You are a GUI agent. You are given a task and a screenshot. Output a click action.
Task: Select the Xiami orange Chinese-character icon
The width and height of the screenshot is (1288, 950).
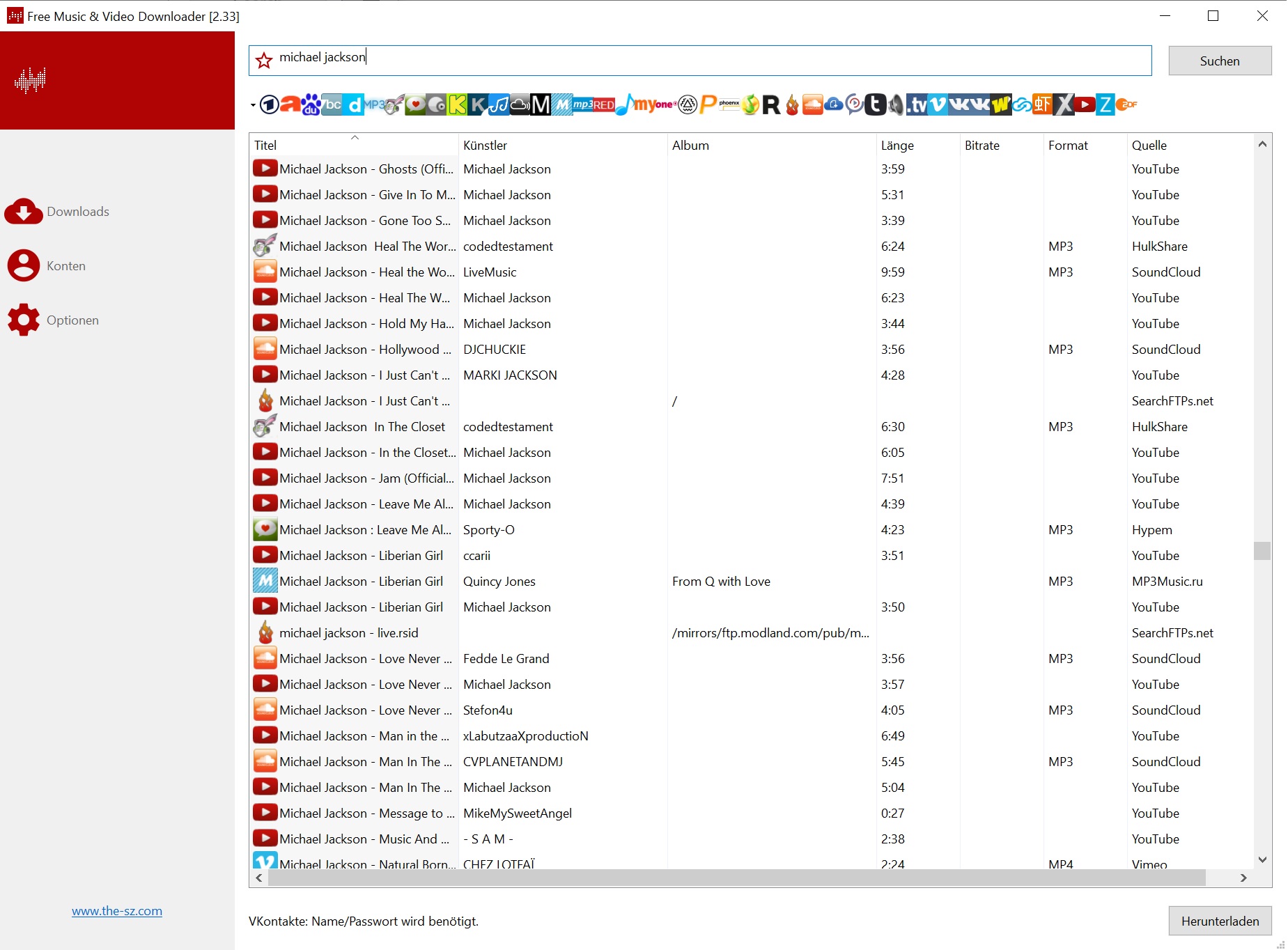pyautogui.click(x=1042, y=104)
